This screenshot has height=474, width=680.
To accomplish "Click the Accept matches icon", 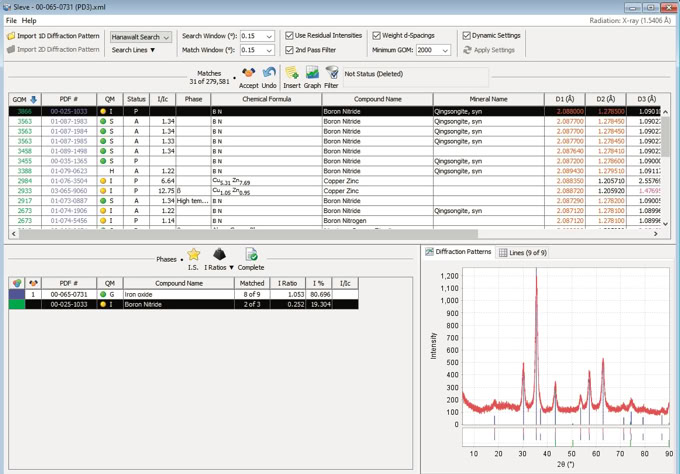I will click(x=248, y=75).
